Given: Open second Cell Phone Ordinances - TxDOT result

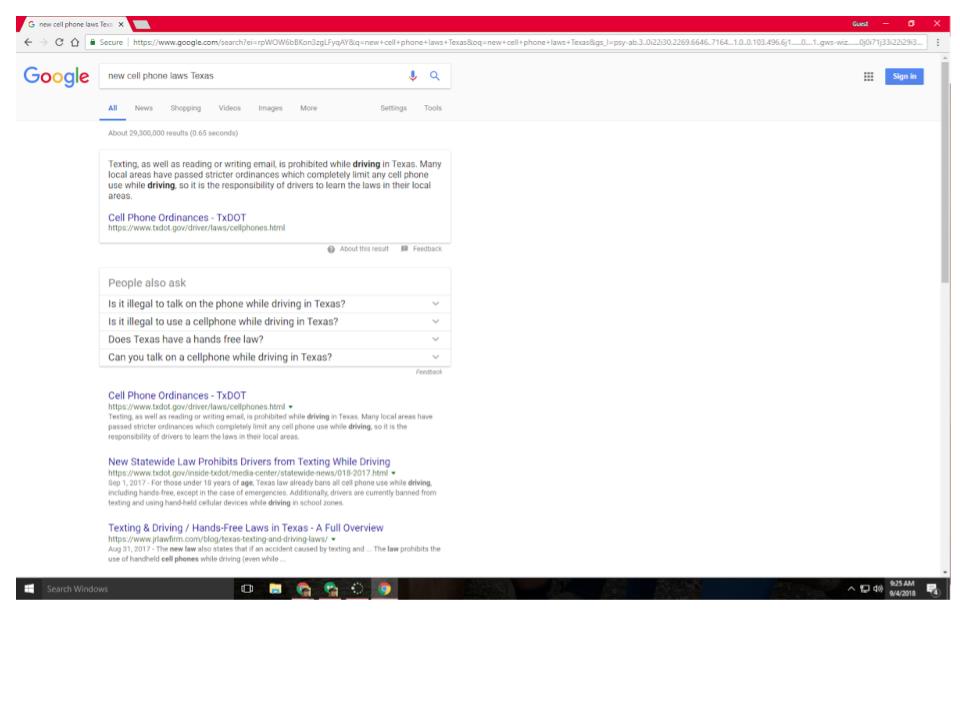Looking at the screenshot, I should point(177,396).
